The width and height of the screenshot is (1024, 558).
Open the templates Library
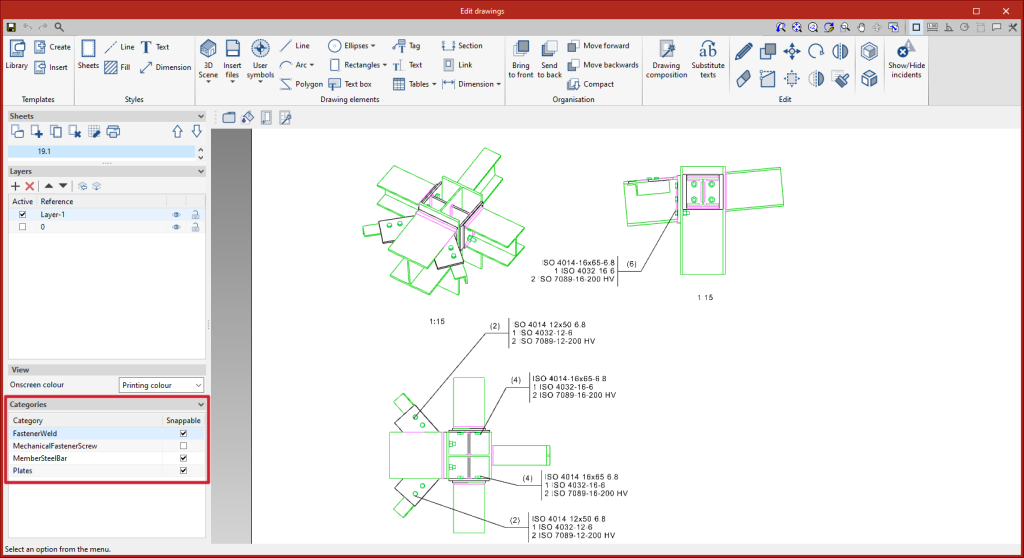[16, 54]
